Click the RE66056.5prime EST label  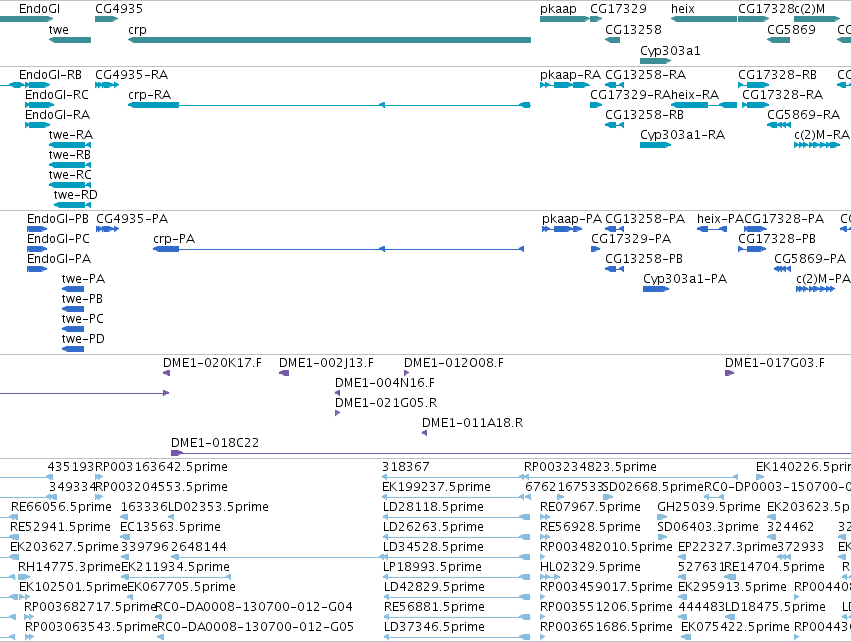point(61,507)
